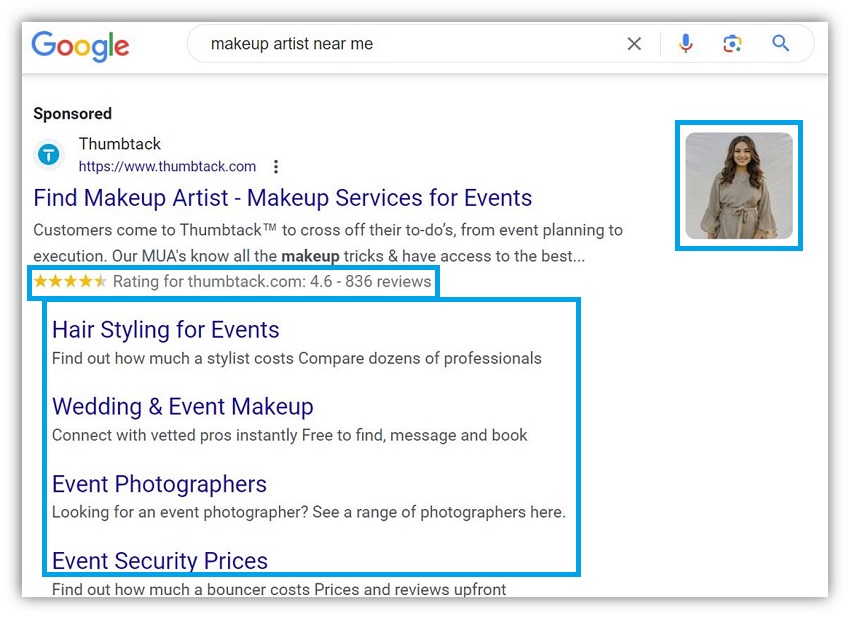Viewport: 850px width, 619px height.
Task: Click the magnifying glass search button
Action: 781,44
